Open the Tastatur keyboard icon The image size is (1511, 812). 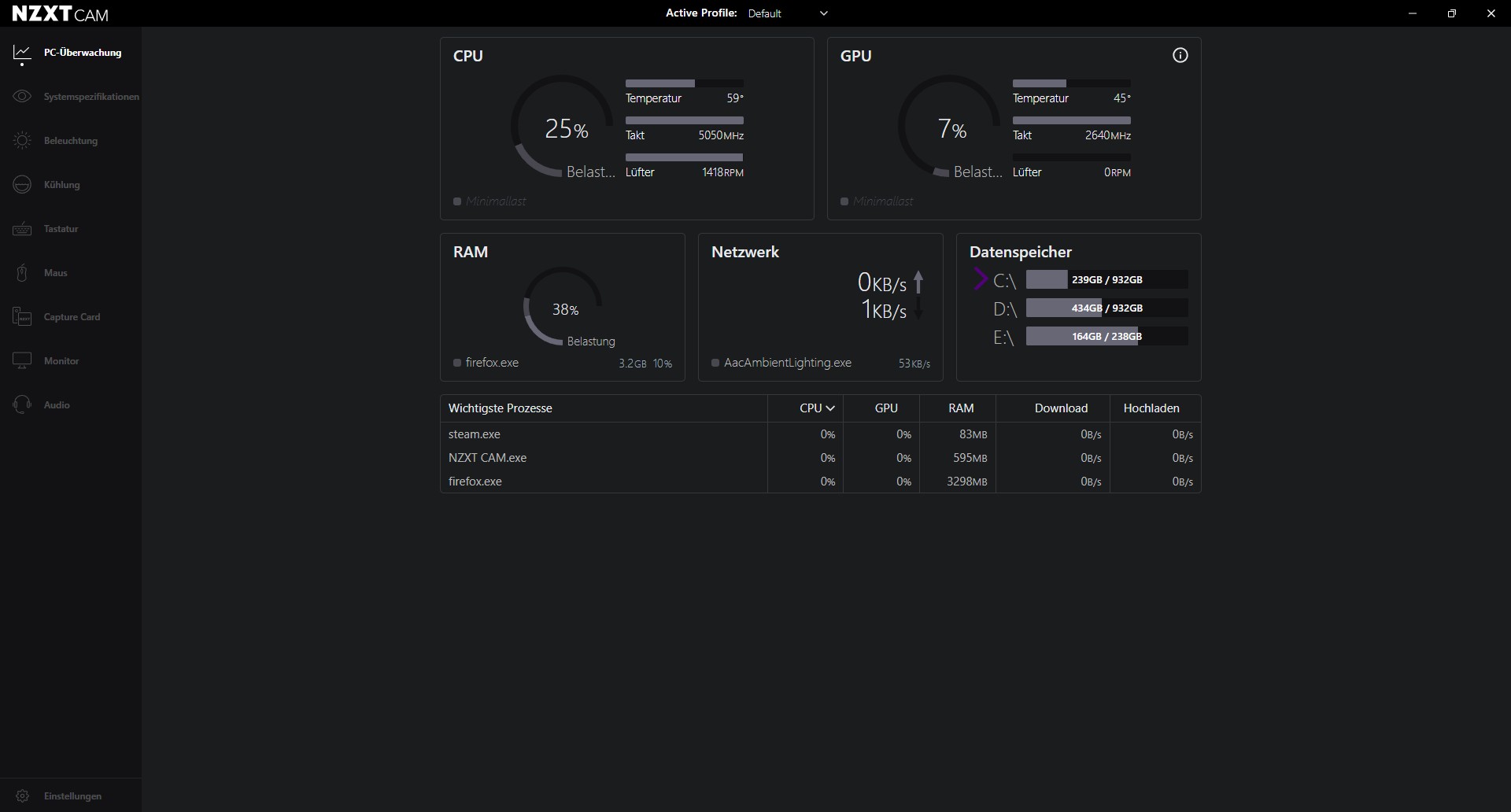22,229
